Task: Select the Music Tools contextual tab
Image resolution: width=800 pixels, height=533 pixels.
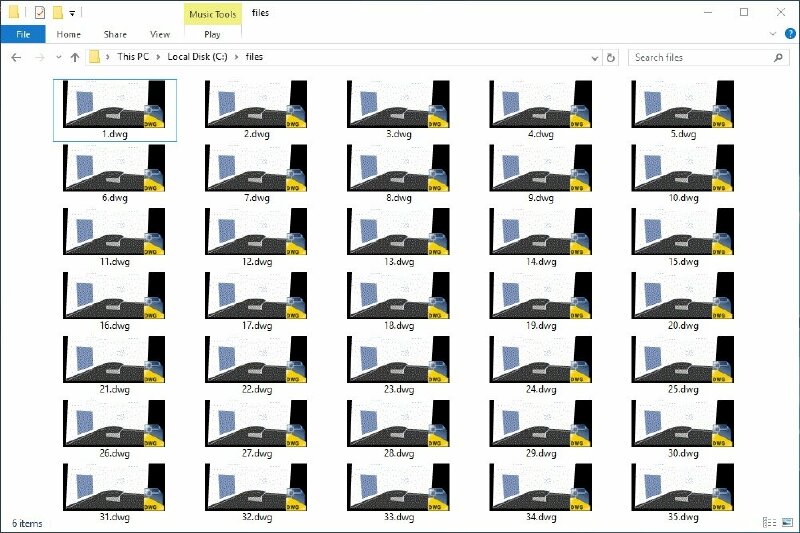Action: [212, 14]
